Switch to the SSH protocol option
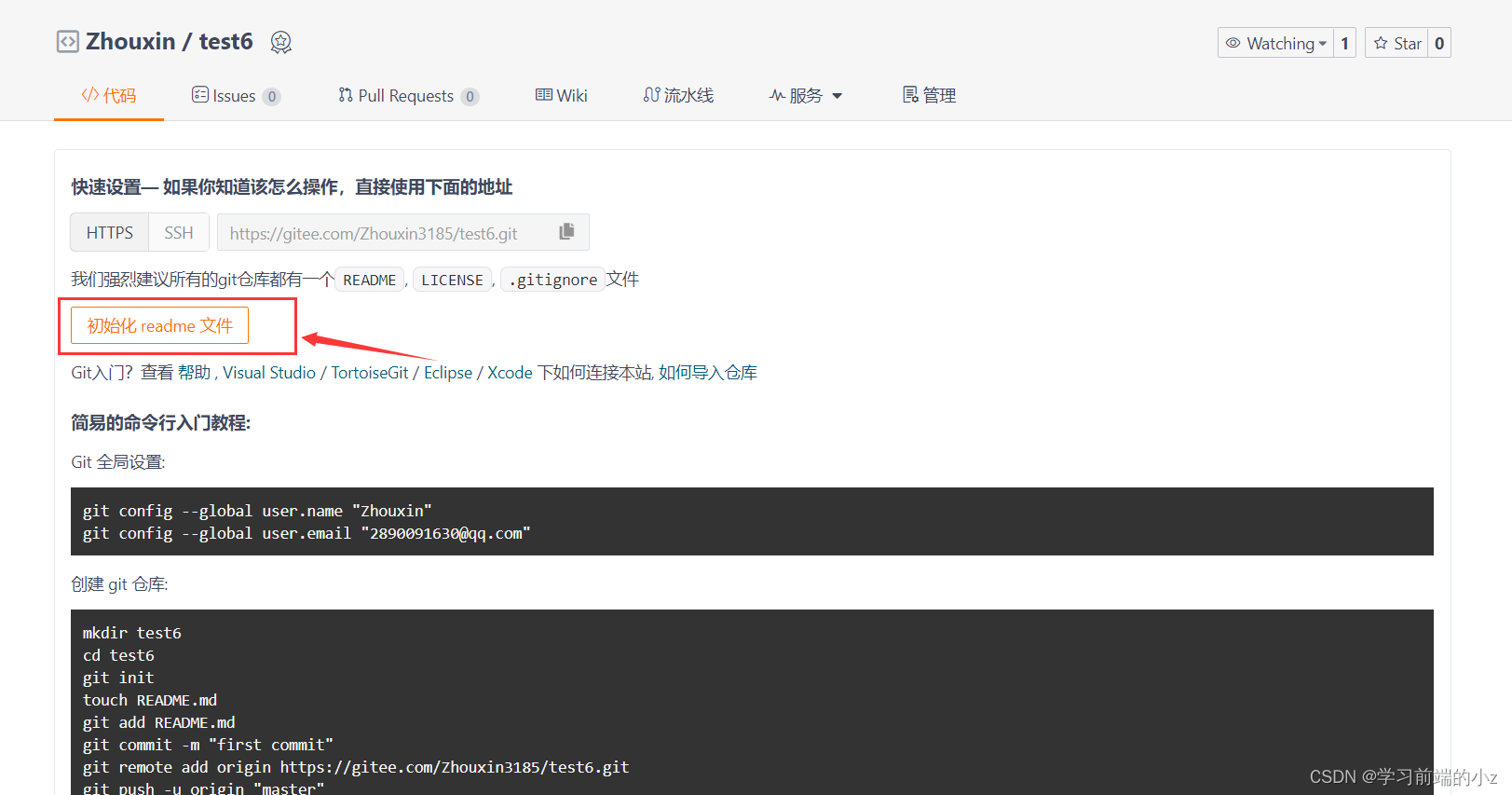Viewport: 1512px width, 795px height. (179, 232)
